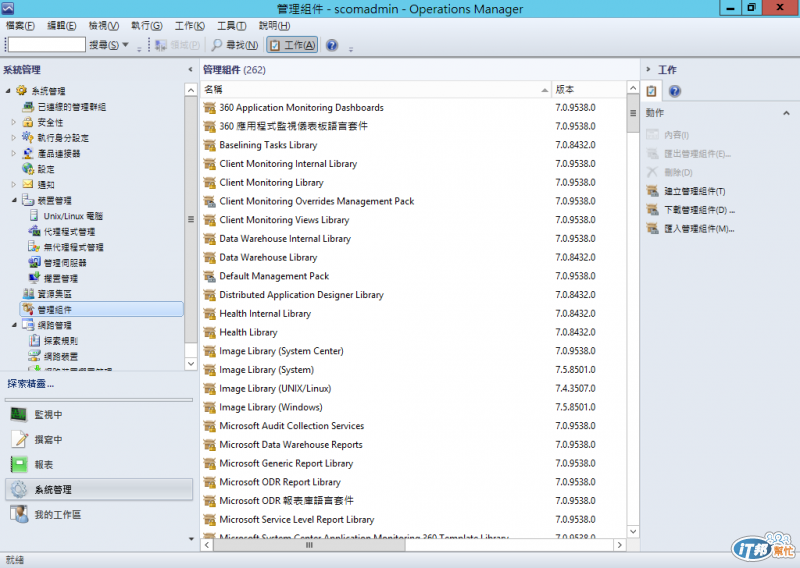Click the 代理程式管理 icon

tap(34, 231)
